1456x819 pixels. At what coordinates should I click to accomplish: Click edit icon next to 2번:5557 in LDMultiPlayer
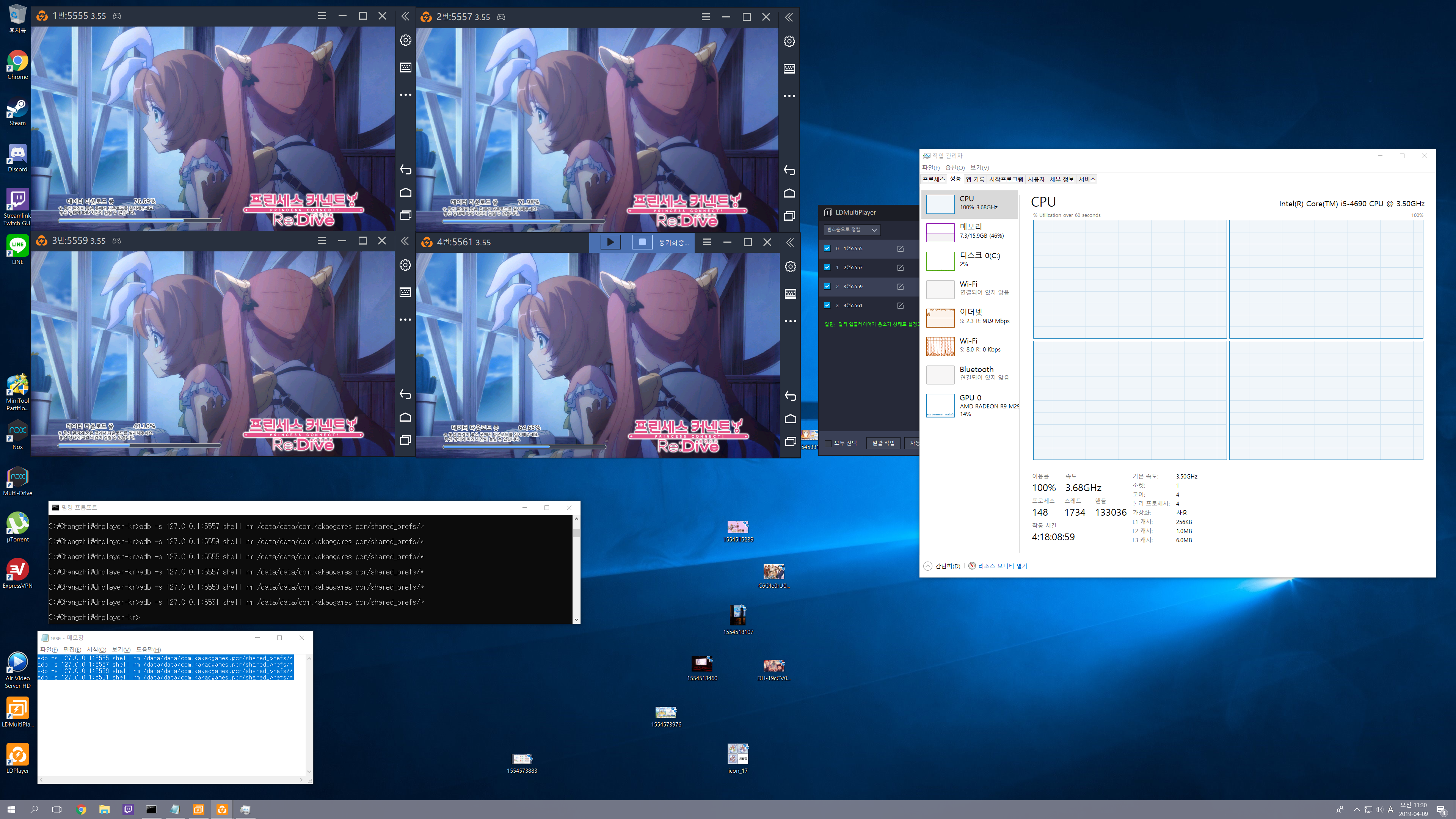point(901,267)
